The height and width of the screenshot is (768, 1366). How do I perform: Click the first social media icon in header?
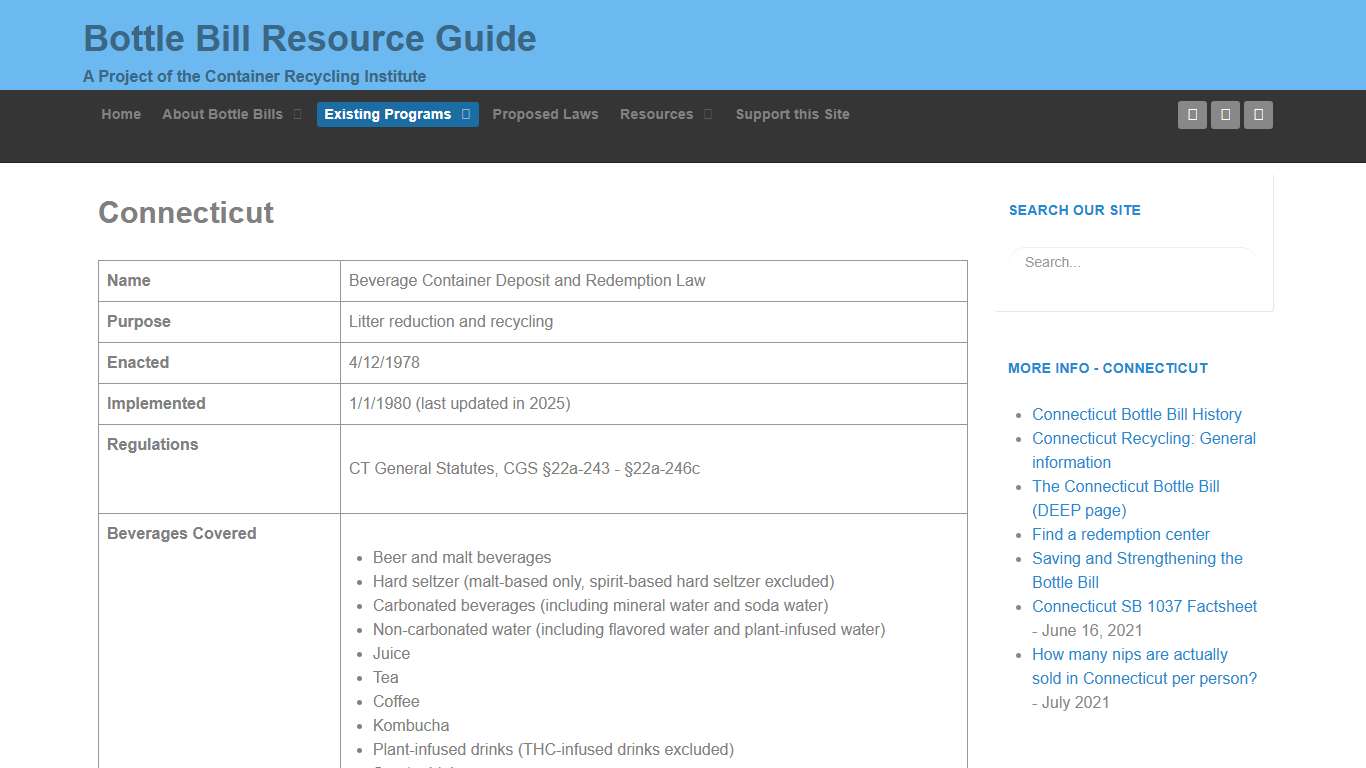point(1191,114)
